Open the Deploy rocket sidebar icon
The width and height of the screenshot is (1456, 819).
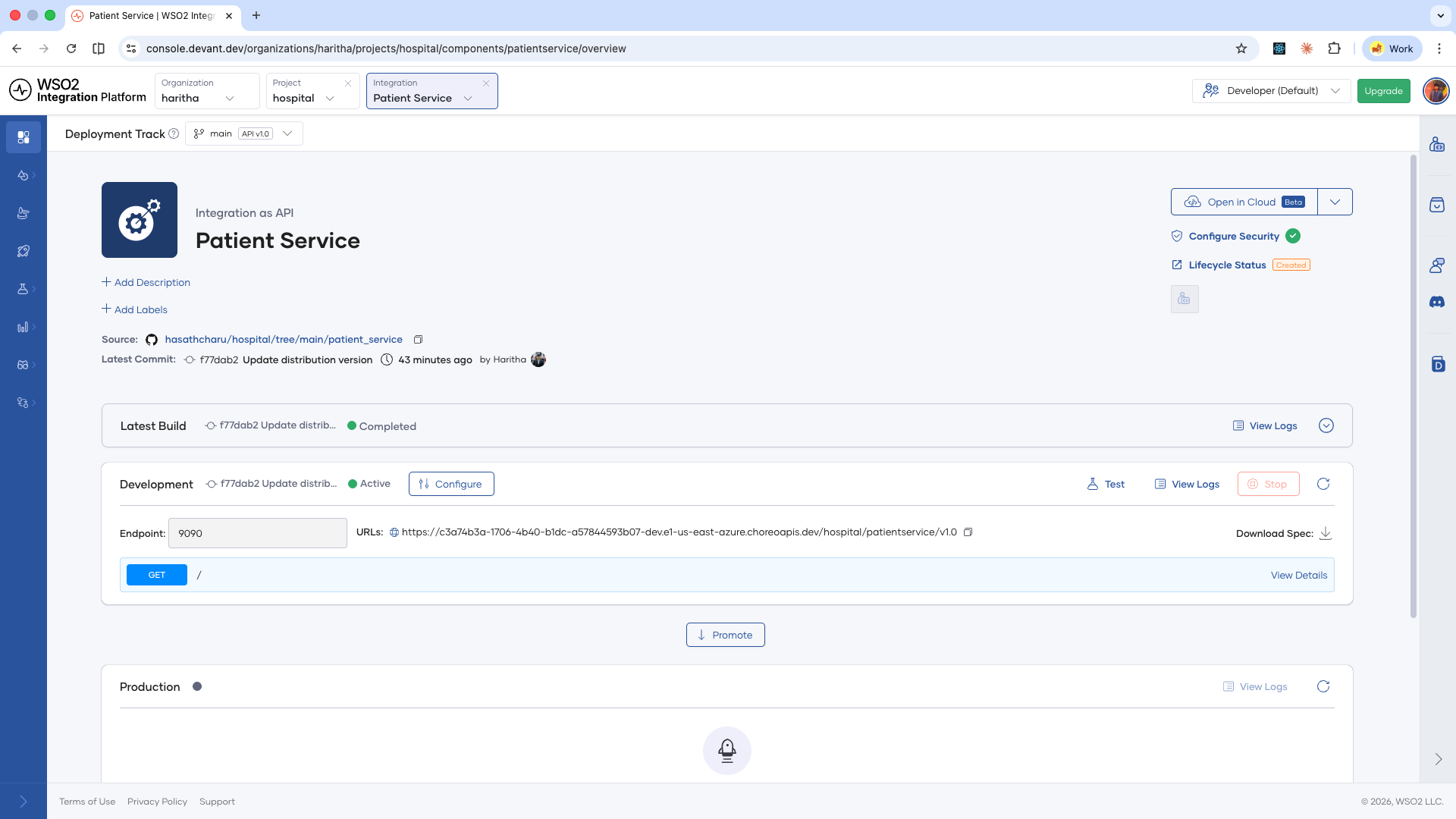(x=24, y=251)
